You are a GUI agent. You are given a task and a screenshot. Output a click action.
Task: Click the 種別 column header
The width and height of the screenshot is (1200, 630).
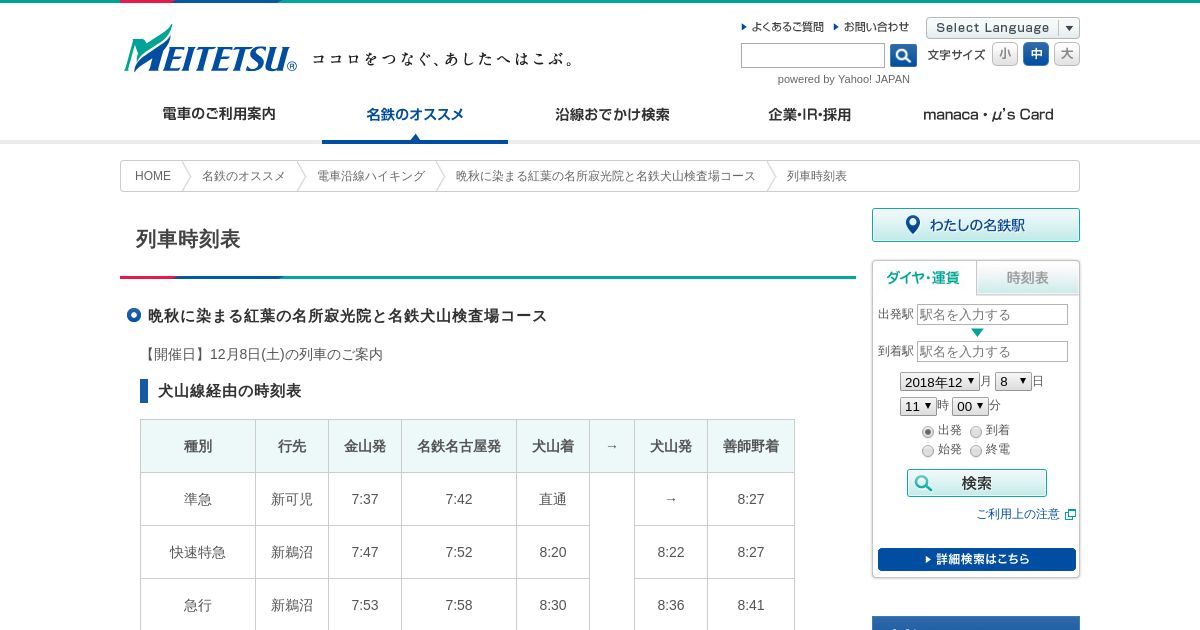pyautogui.click(x=198, y=446)
